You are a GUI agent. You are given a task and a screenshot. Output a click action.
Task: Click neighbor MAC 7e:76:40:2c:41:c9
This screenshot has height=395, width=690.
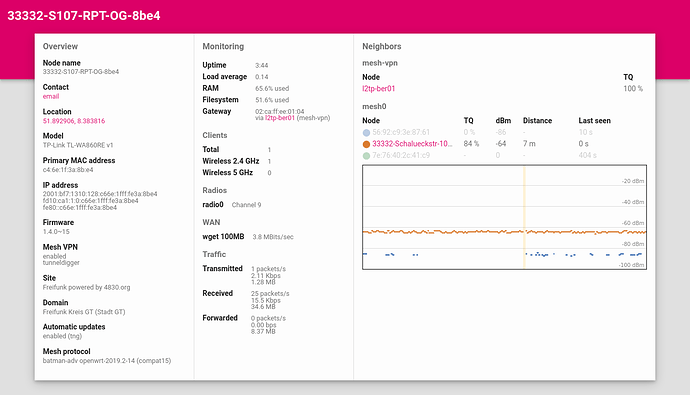click(401, 156)
